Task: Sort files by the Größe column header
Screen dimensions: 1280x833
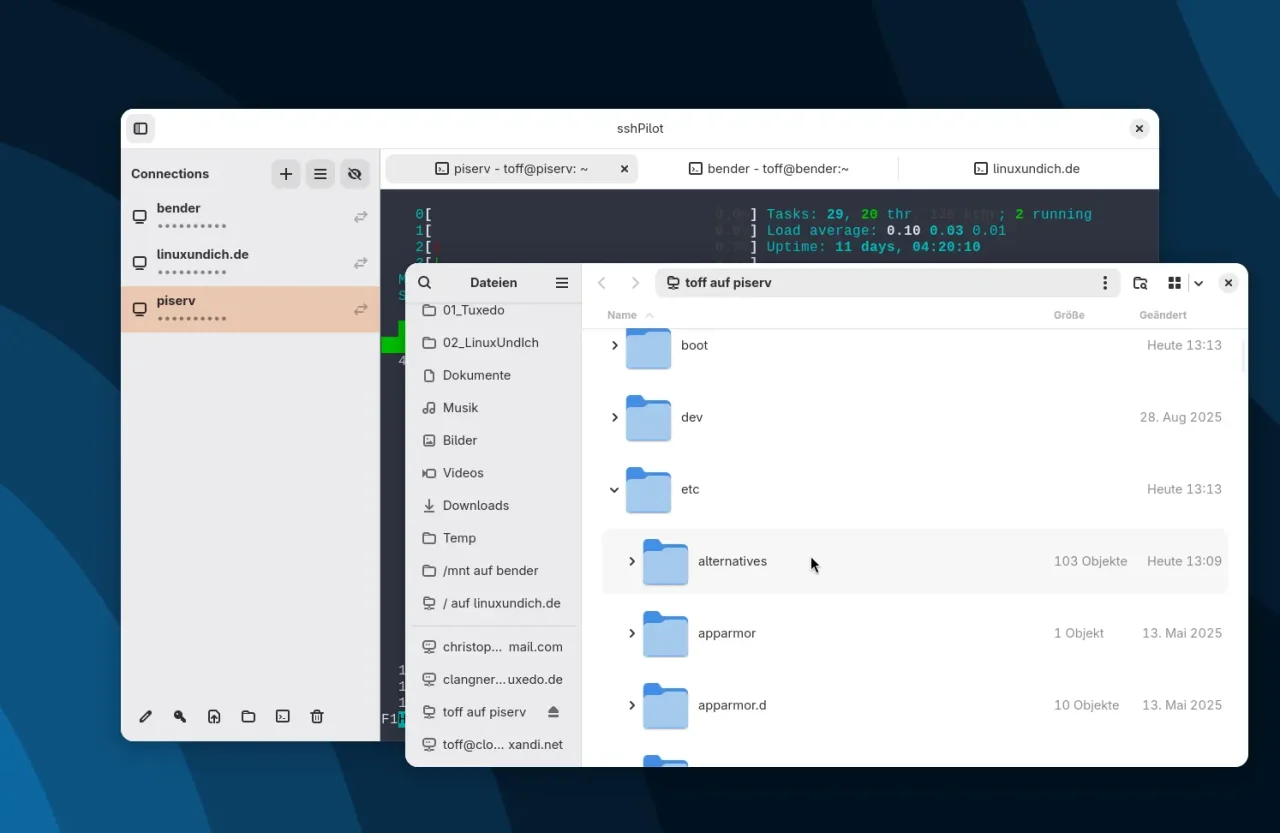Action: point(1069,314)
